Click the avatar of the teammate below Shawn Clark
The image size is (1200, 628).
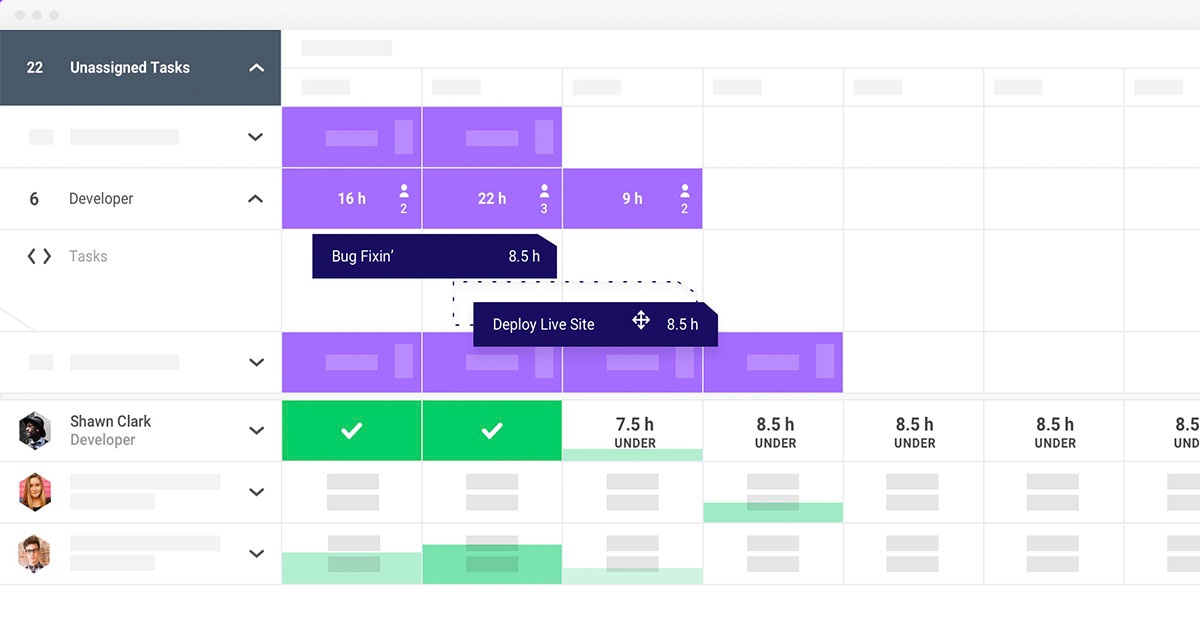pos(35,492)
